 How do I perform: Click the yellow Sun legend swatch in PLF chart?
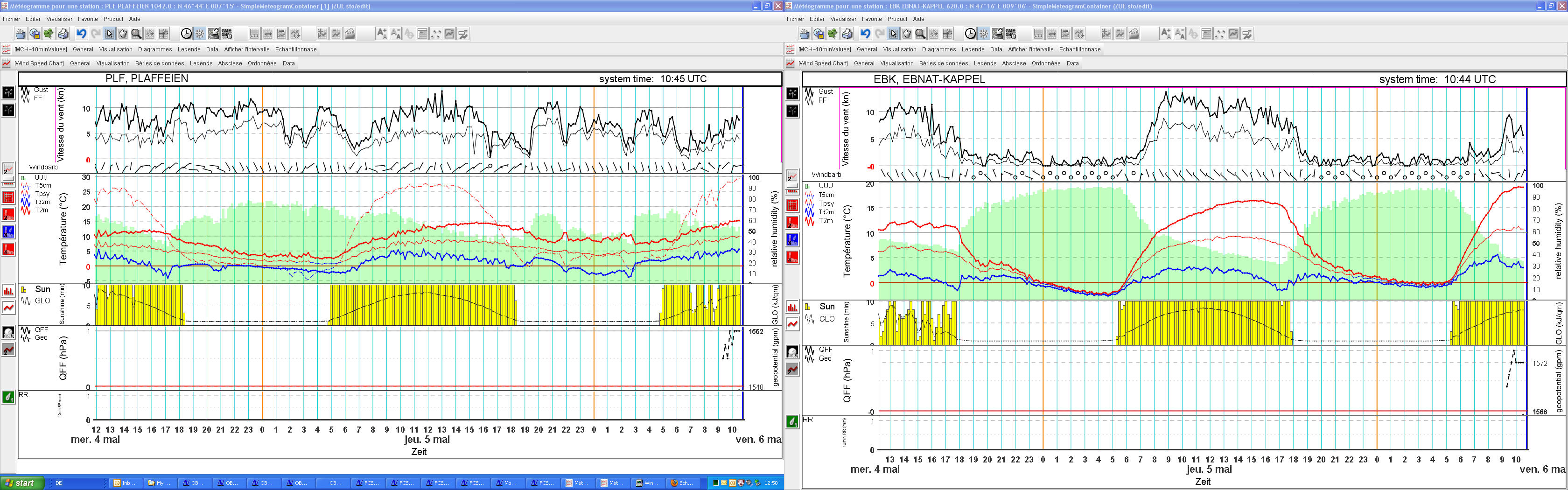[24, 290]
